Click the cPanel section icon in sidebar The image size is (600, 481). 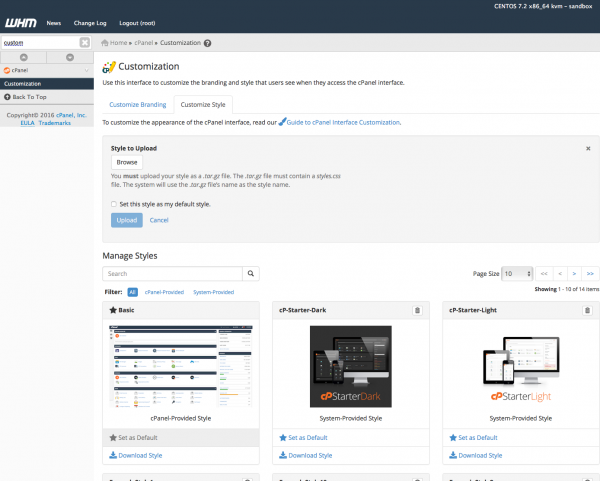tap(7, 70)
